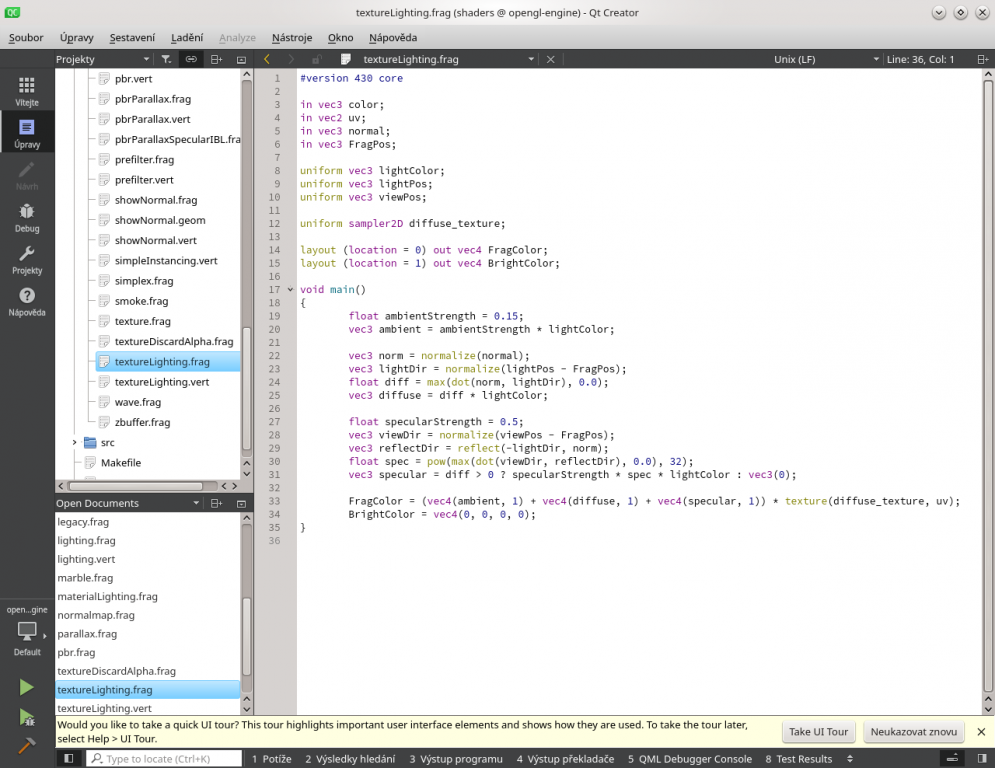Open the Sestavení menu
The height and width of the screenshot is (768, 995).
pyautogui.click(x=132, y=37)
